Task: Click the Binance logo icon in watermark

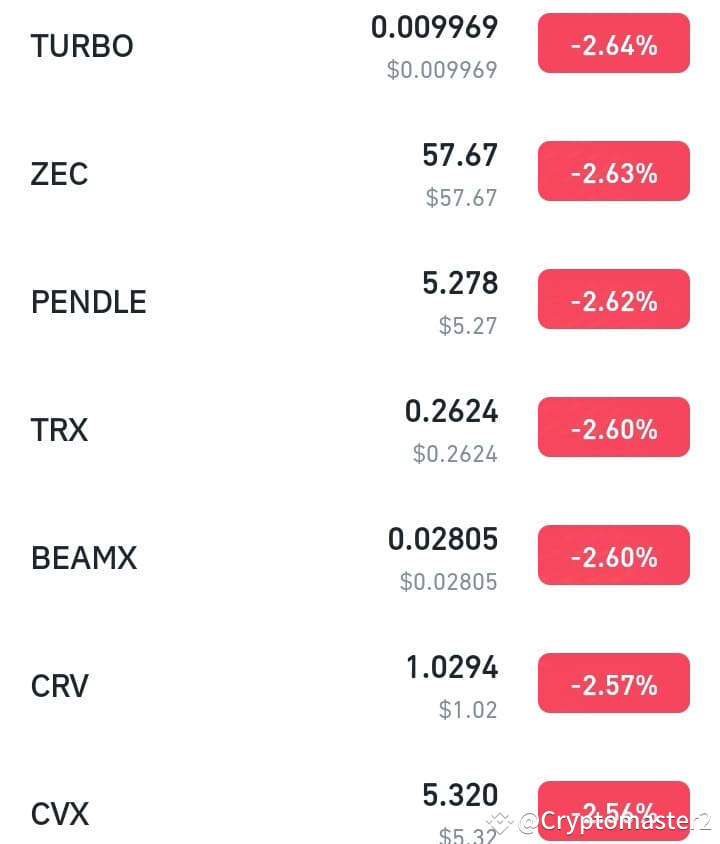Action: coord(500,822)
